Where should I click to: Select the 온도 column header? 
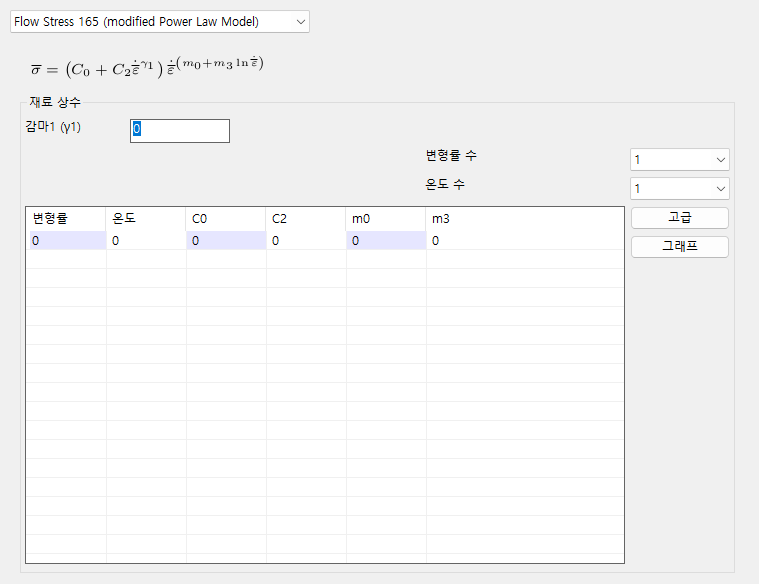(x=146, y=219)
